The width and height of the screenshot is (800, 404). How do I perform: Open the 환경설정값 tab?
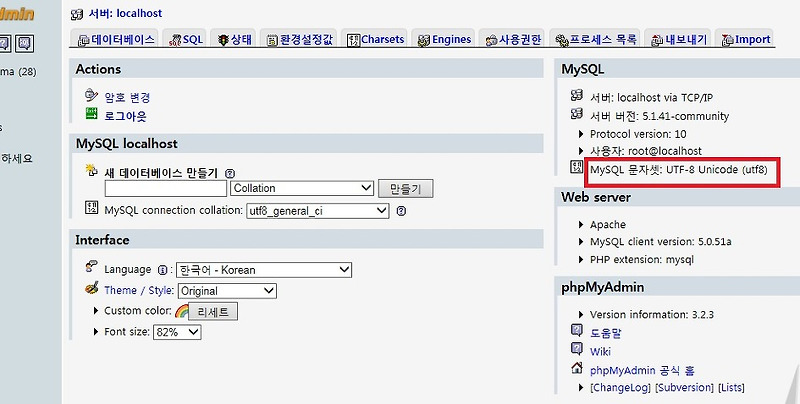click(x=299, y=39)
